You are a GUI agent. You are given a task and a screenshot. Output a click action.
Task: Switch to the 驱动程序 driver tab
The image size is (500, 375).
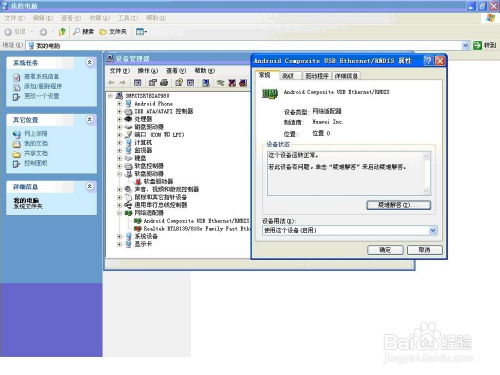317,76
